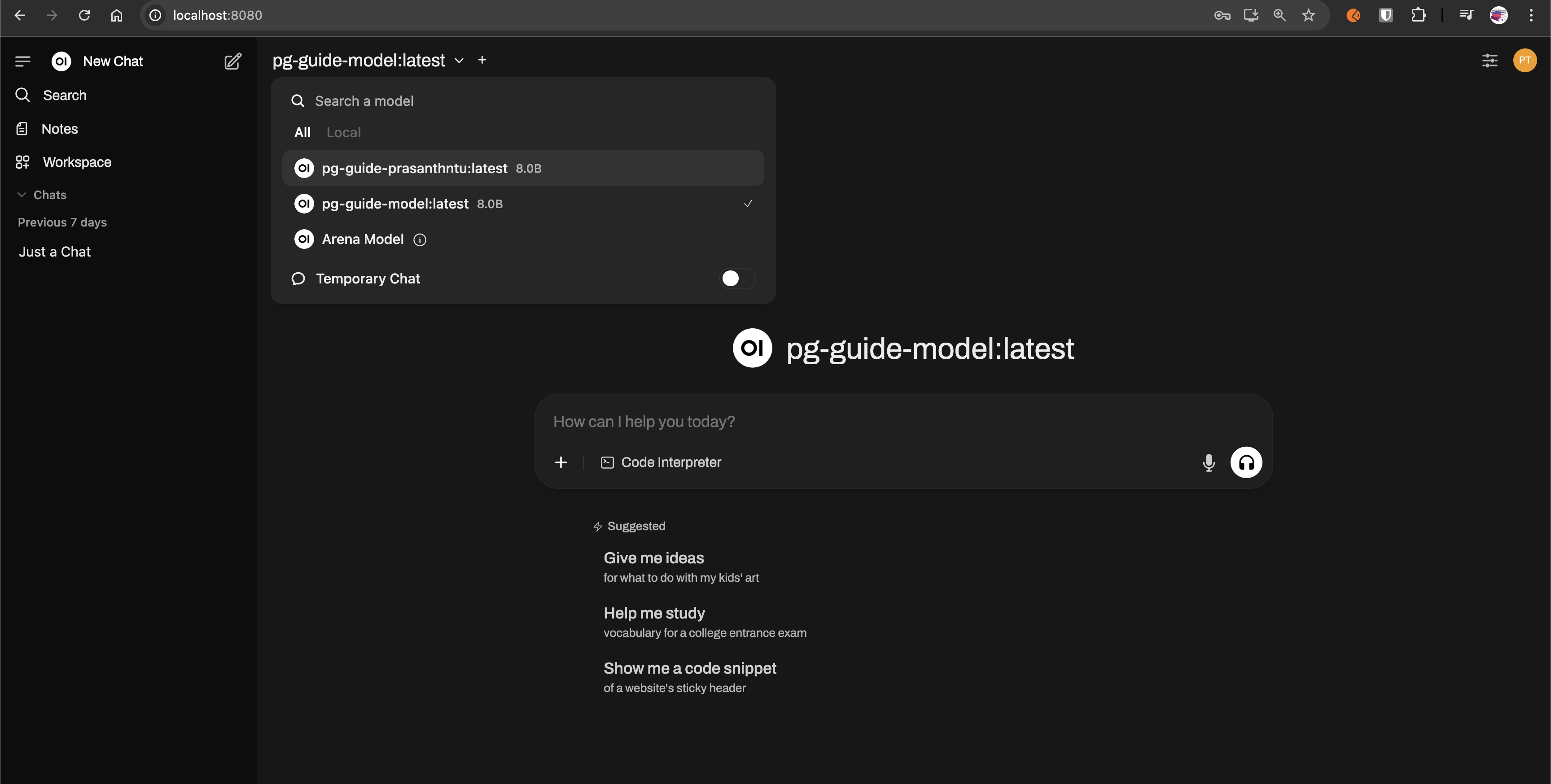Open chat controls sliders icon
The height and width of the screenshot is (784, 1551).
click(1490, 60)
